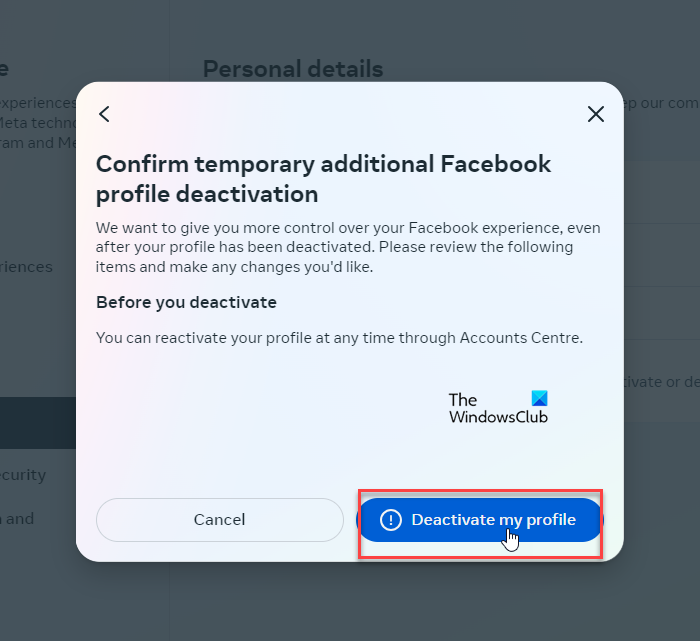Viewport: 700px width, 641px height.
Task: Click the paragraph about more control over Facebook
Action: (x=348, y=246)
